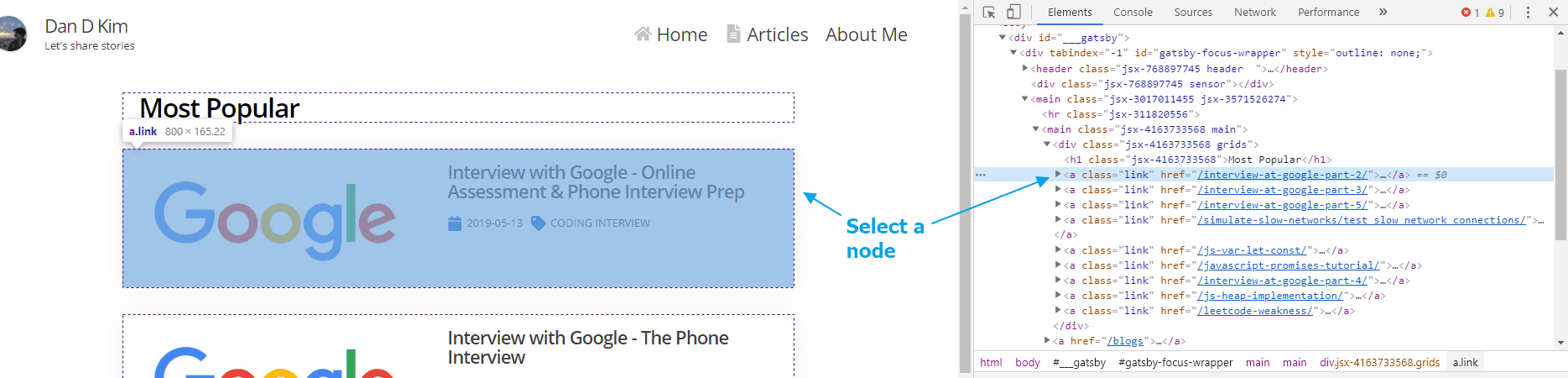Switch to the Console tab

click(x=1133, y=13)
